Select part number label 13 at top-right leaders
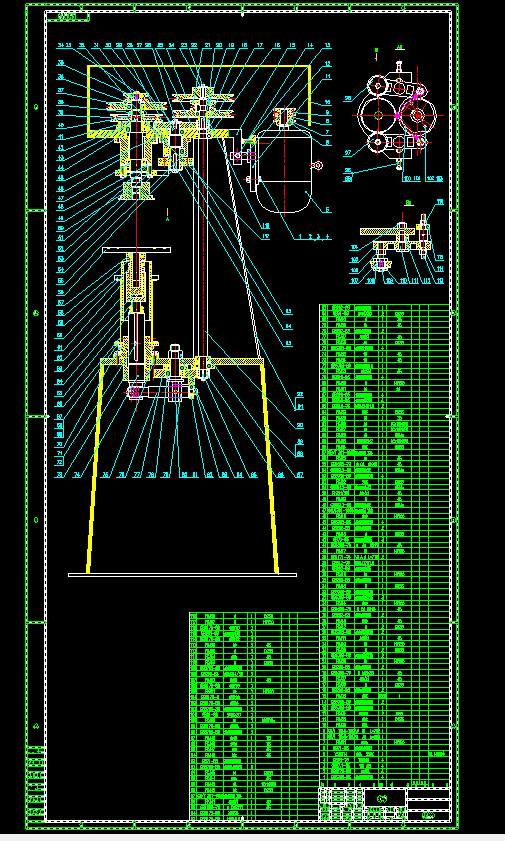 coord(327,45)
